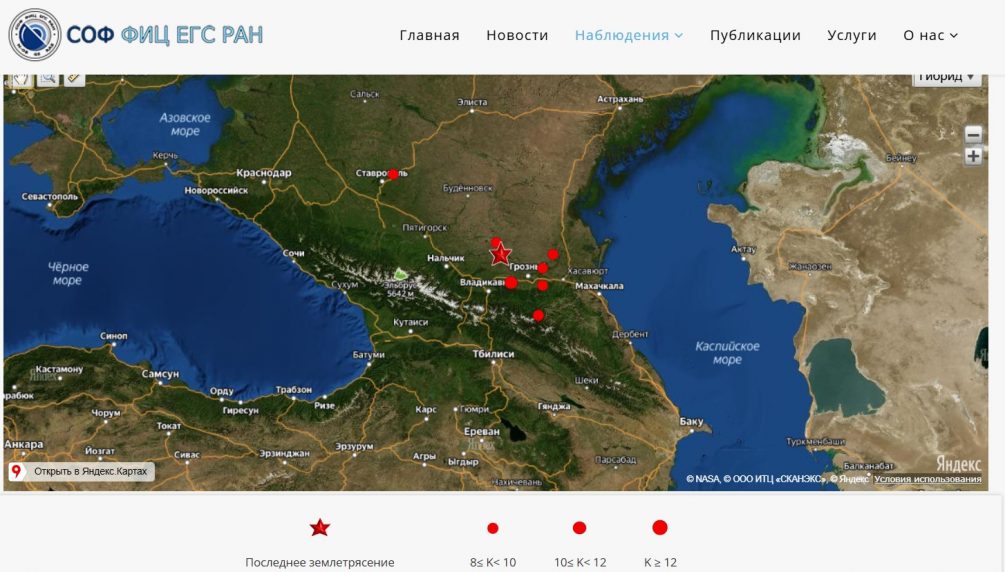Screen dimensions: 1005x572
Task: Click the СОФ ФИЦ ЕГС РАН logo
Action: coord(136,35)
